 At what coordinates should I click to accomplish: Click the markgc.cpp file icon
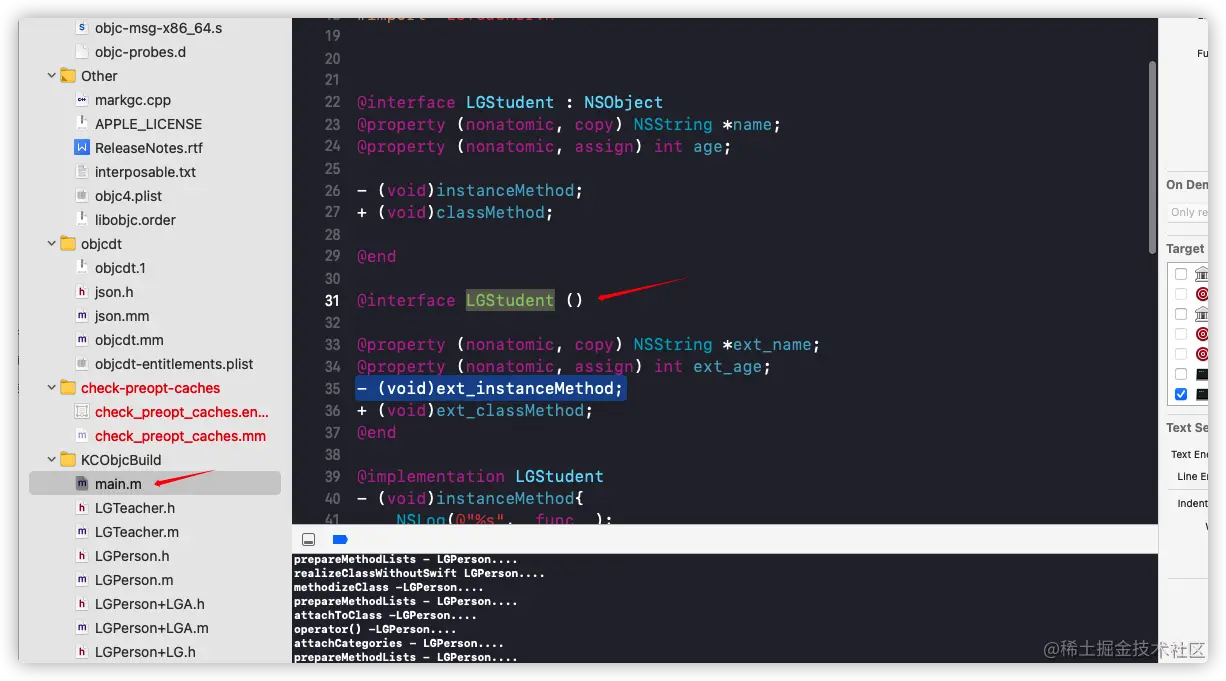click(x=82, y=100)
